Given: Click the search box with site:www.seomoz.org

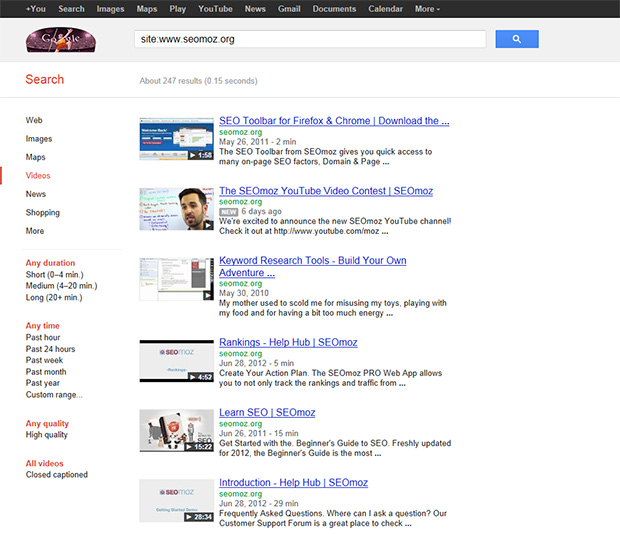Looking at the screenshot, I should point(310,39).
